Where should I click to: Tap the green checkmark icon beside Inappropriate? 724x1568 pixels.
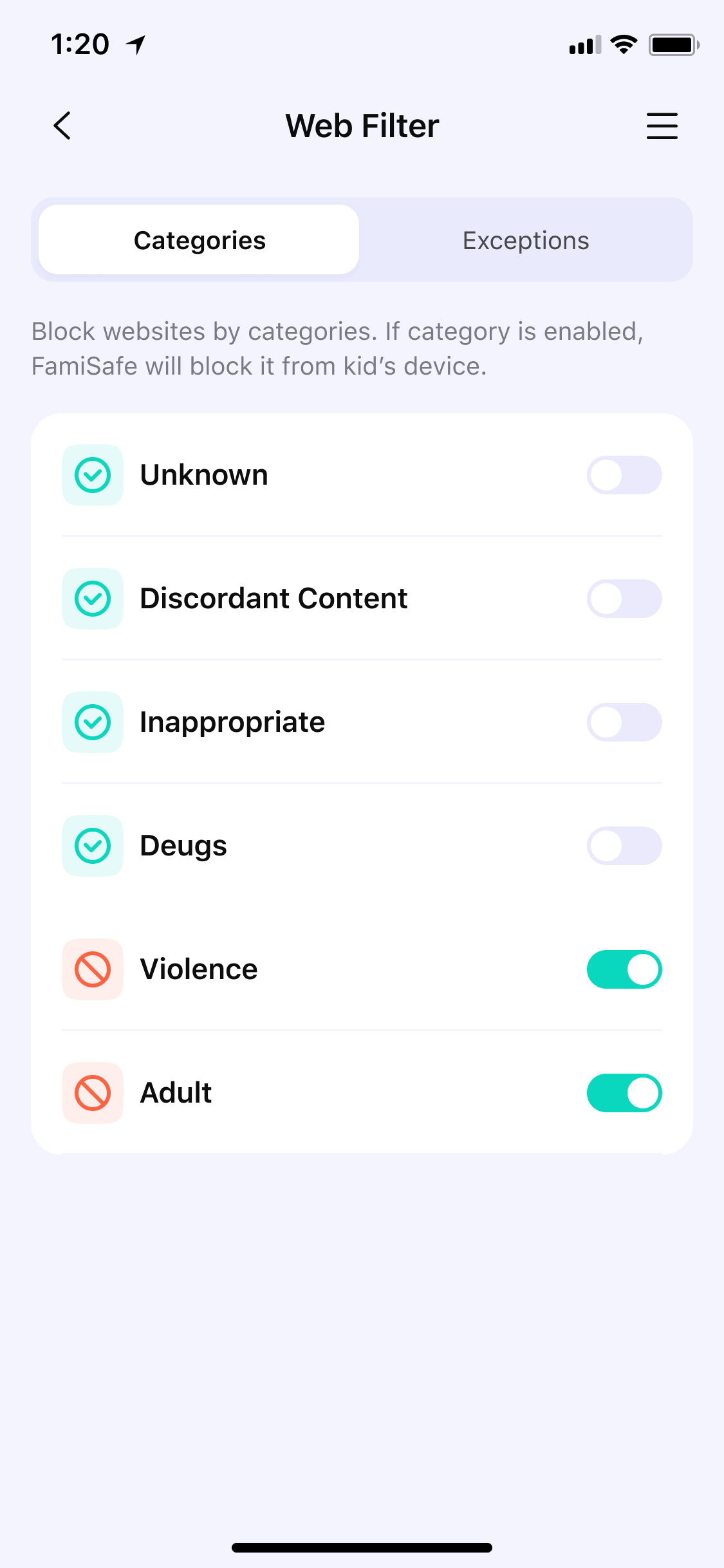93,722
